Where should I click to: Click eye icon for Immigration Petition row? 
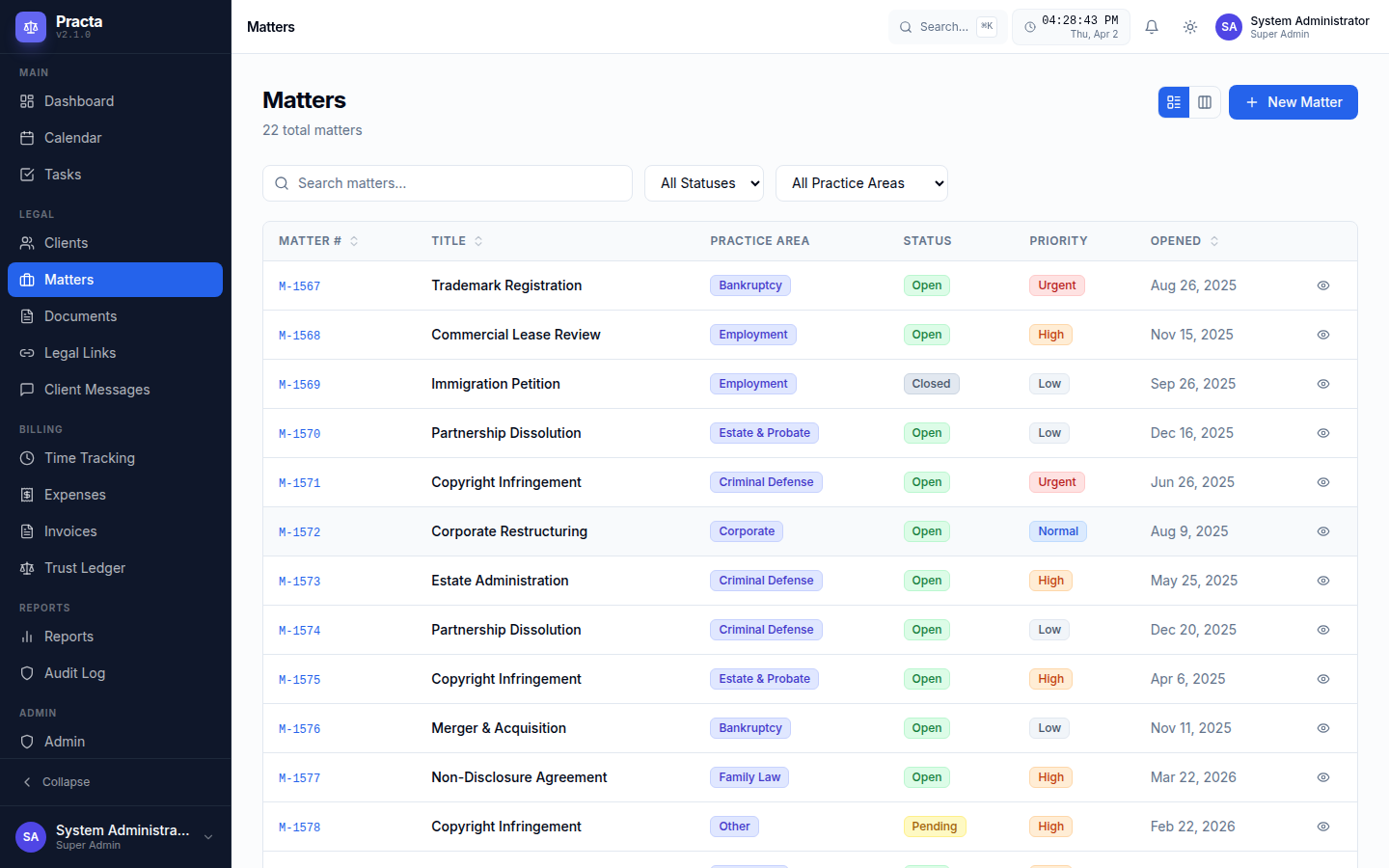point(1323,384)
